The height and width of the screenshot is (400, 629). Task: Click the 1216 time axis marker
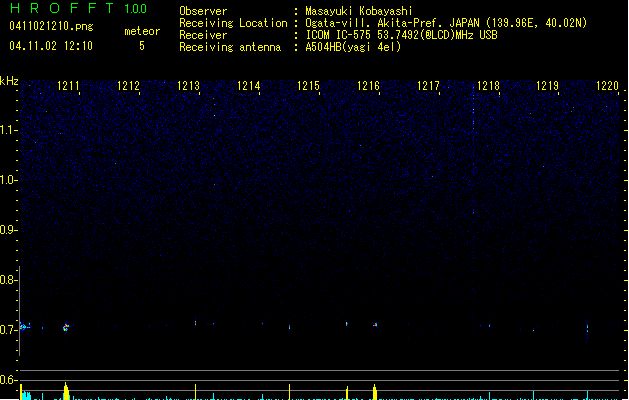pos(368,85)
